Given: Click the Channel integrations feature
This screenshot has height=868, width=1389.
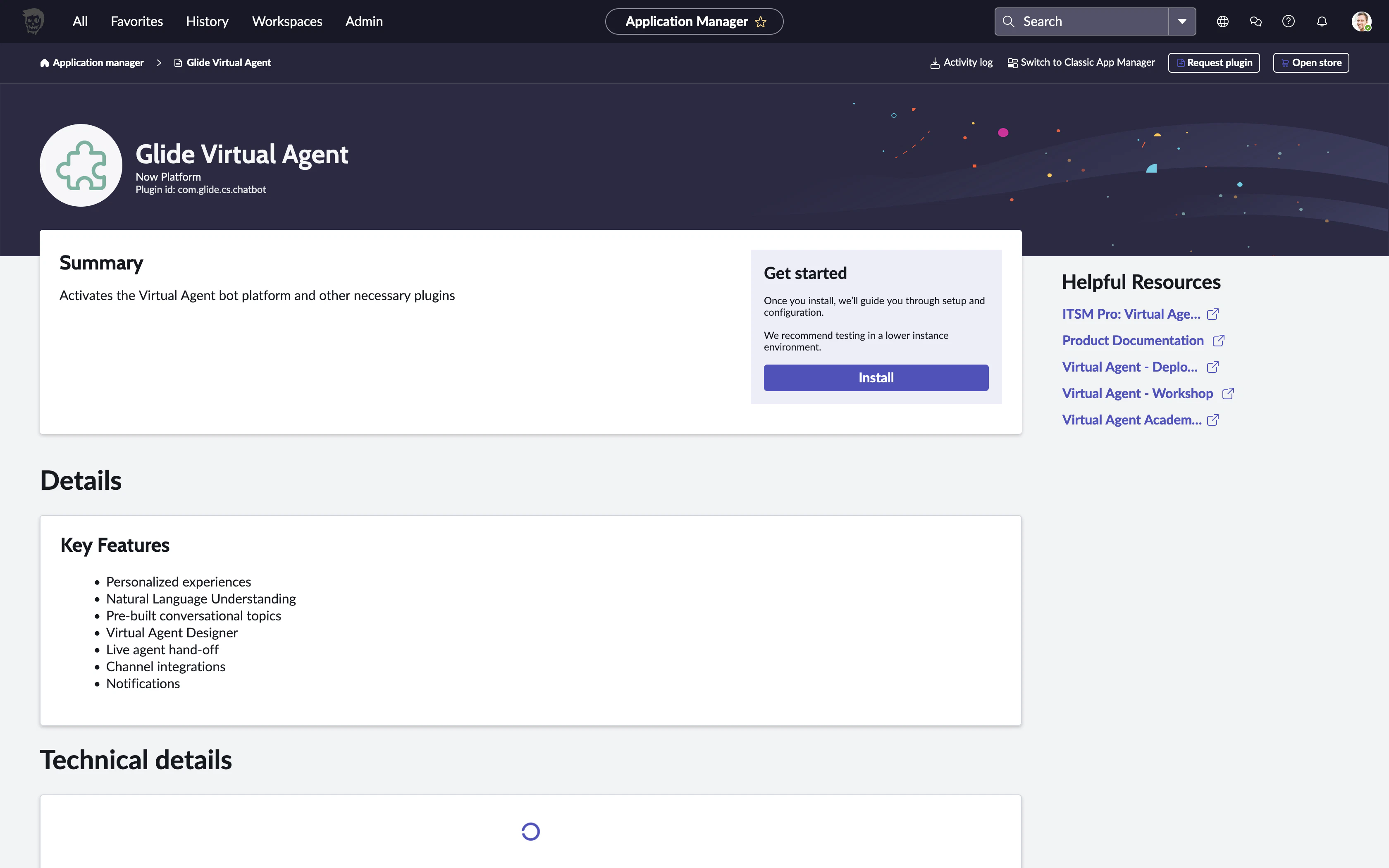Looking at the screenshot, I should [x=166, y=666].
